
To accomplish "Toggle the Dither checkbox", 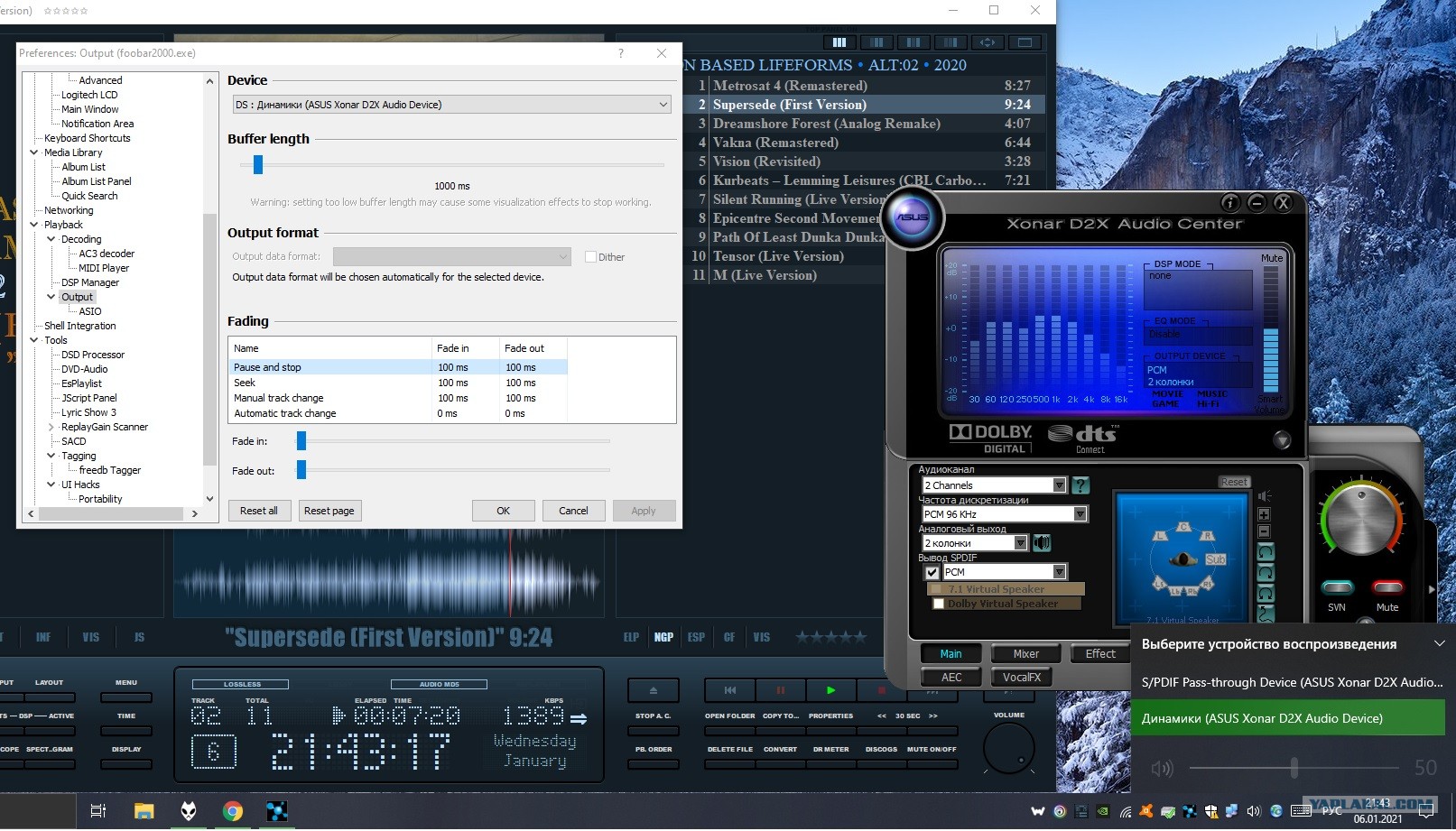I will 590,257.
